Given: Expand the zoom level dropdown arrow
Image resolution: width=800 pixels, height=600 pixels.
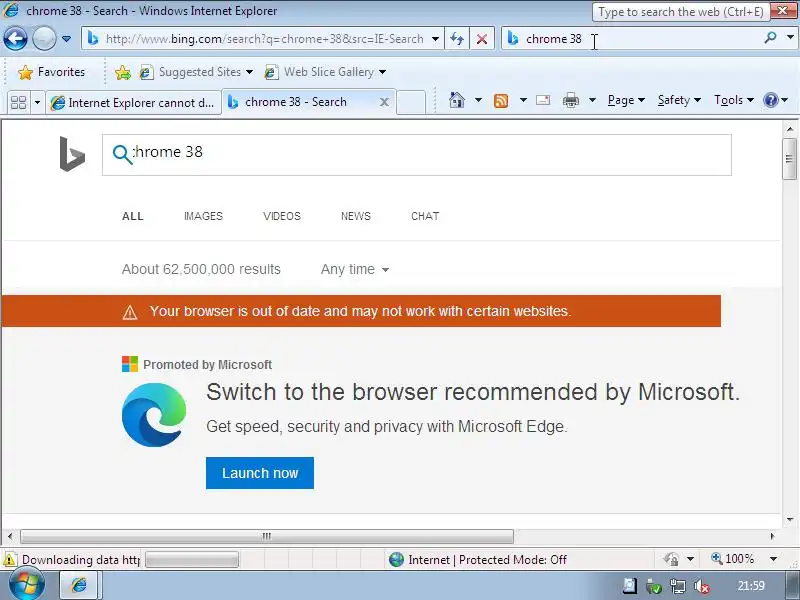Looking at the screenshot, I should pos(773,559).
